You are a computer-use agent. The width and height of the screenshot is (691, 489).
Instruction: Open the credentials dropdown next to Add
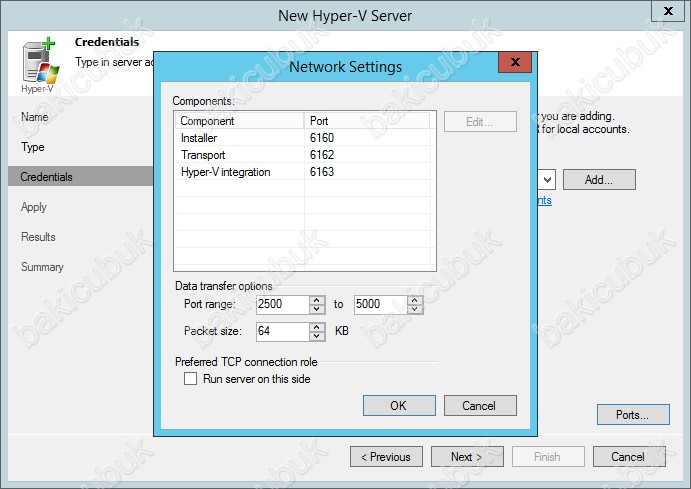point(547,180)
